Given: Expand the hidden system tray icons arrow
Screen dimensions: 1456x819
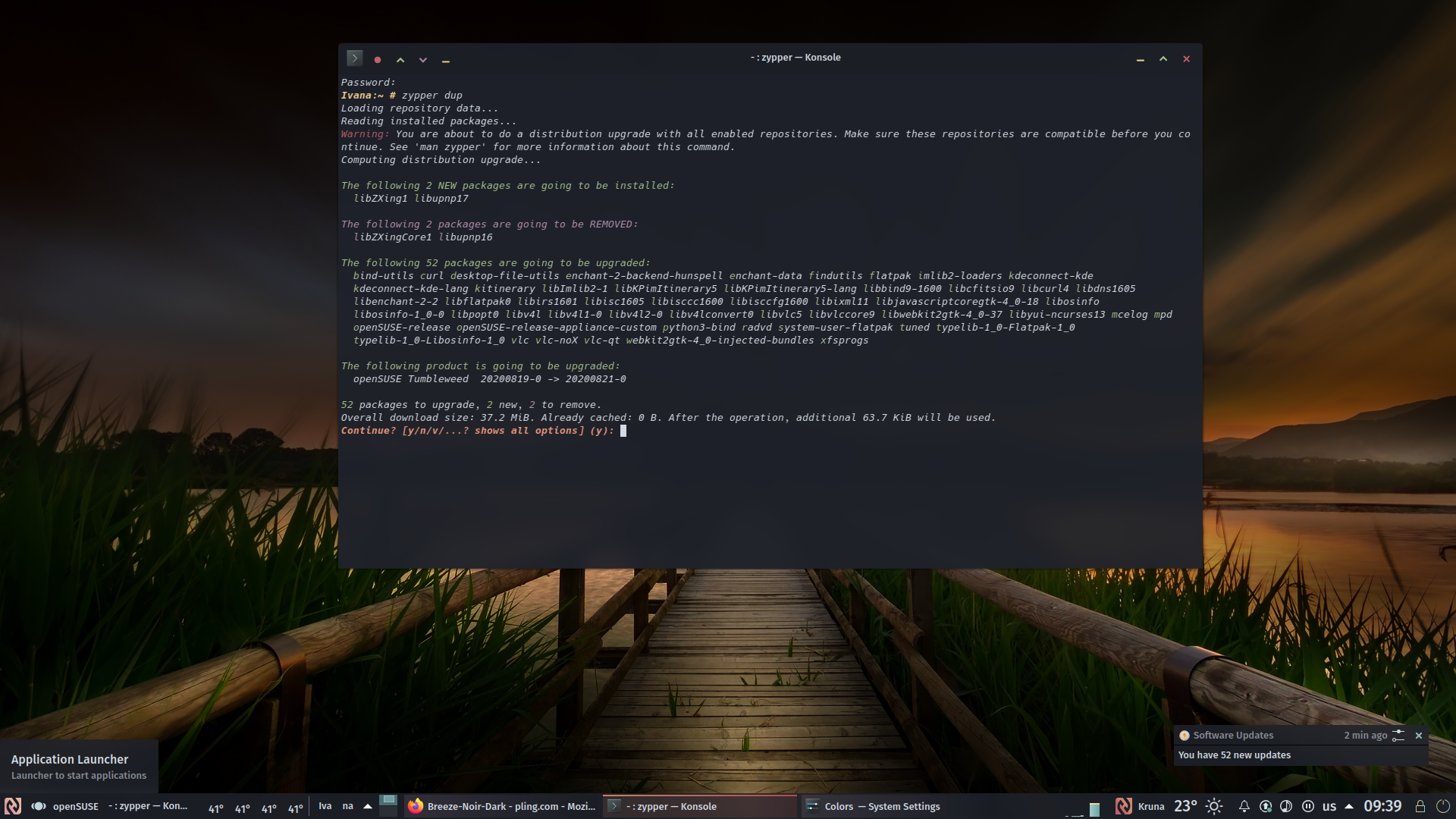Looking at the screenshot, I should 1349,806.
